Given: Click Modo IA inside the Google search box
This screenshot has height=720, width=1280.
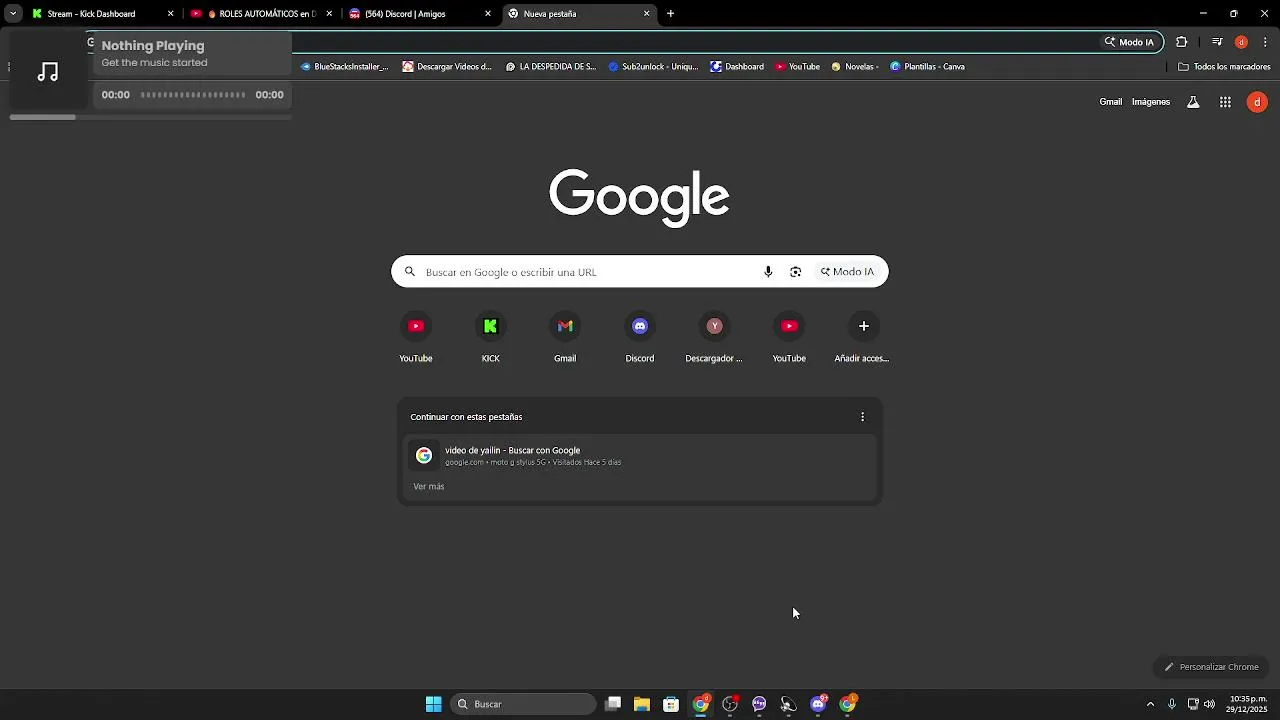Looking at the screenshot, I should (847, 272).
